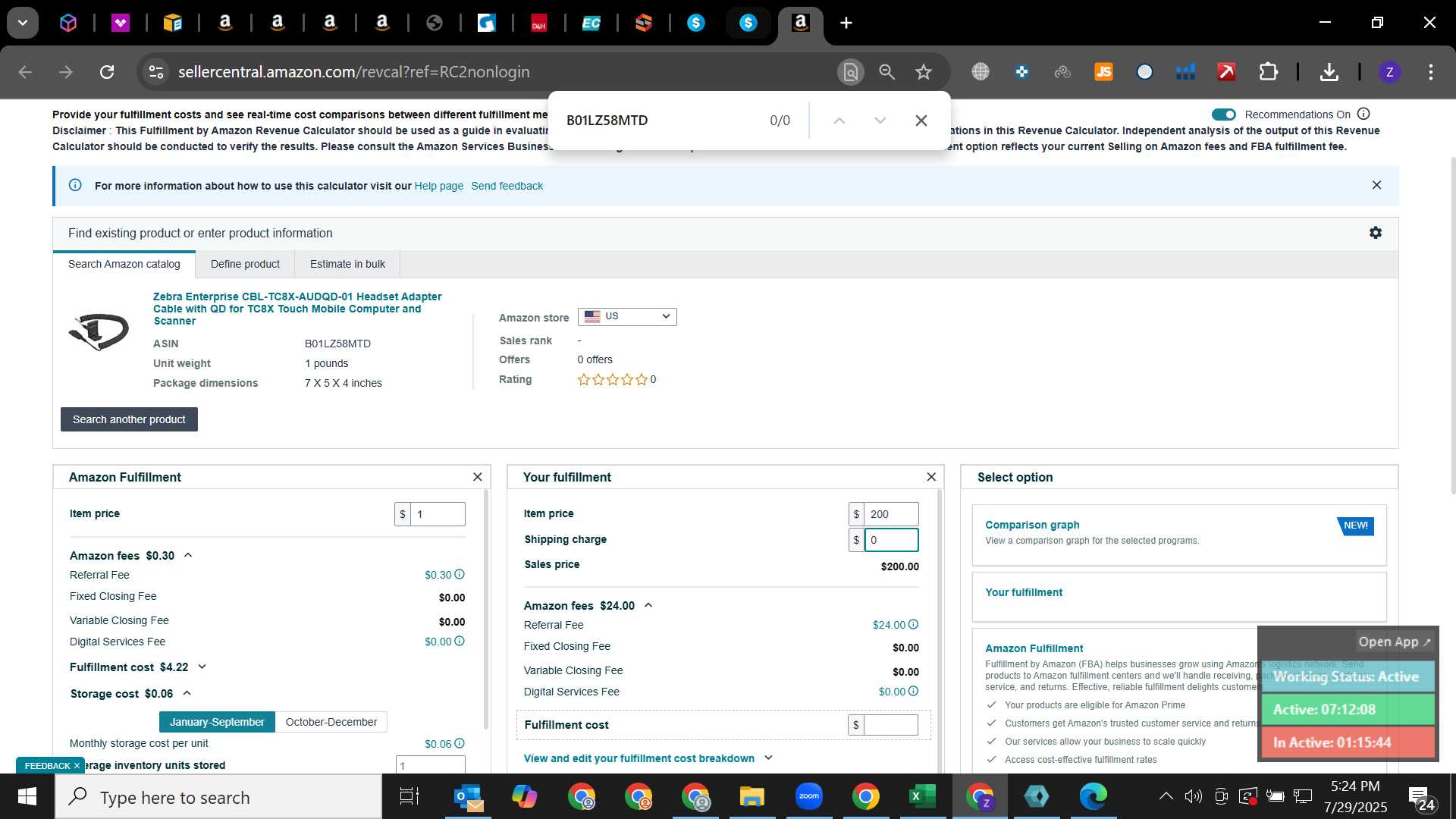Open Excel from taskbar
The width and height of the screenshot is (1456, 819).
coord(922,797)
